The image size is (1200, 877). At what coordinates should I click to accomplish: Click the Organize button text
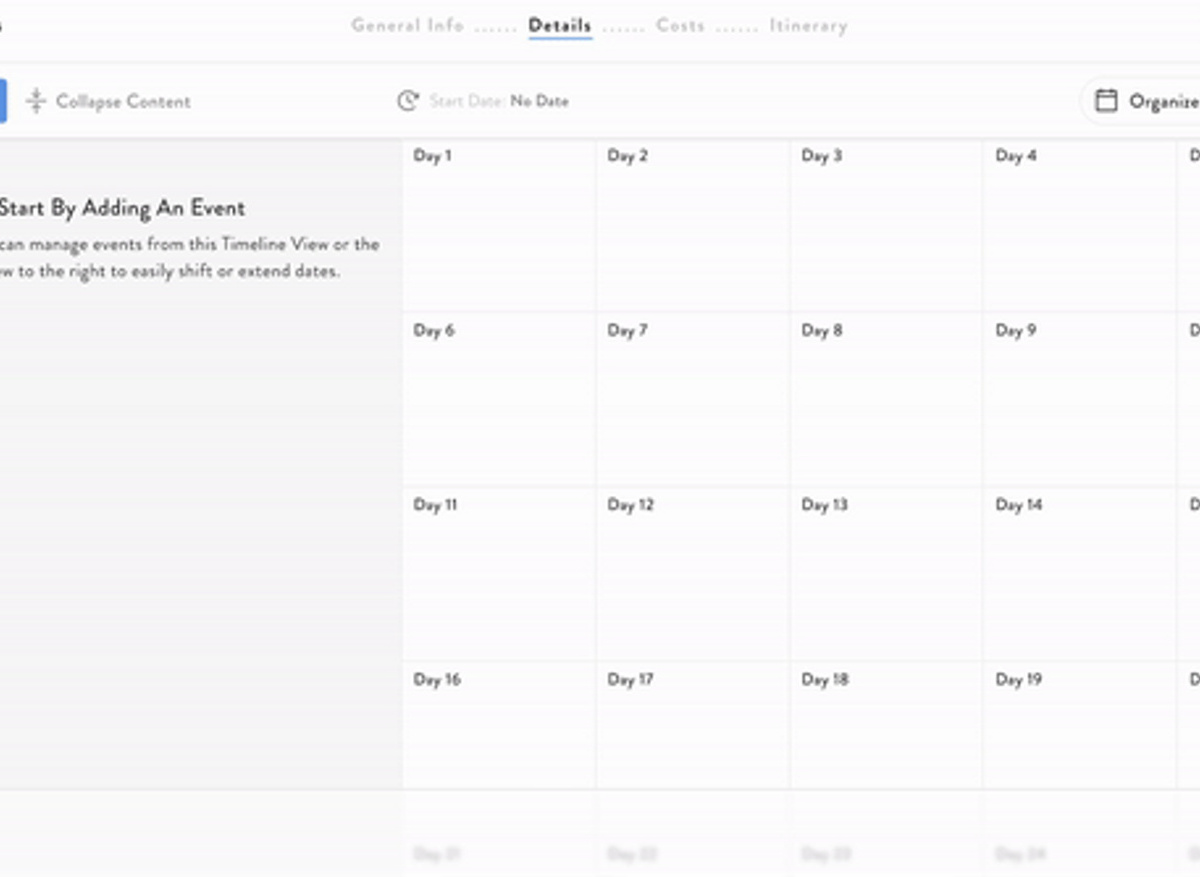[1163, 101]
